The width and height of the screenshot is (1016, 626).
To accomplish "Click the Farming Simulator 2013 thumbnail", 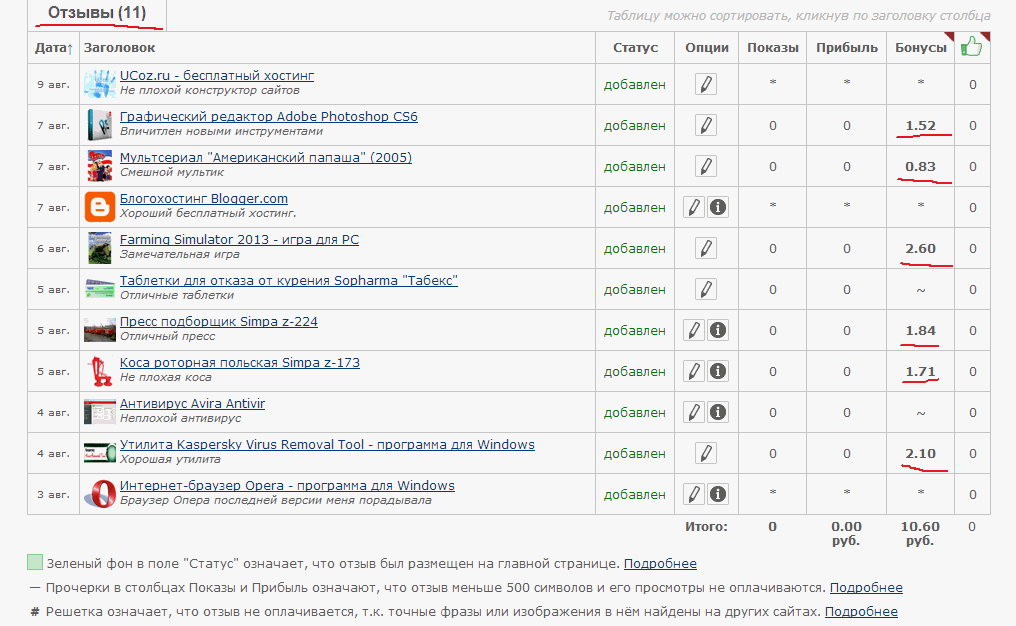I will (x=100, y=248).
